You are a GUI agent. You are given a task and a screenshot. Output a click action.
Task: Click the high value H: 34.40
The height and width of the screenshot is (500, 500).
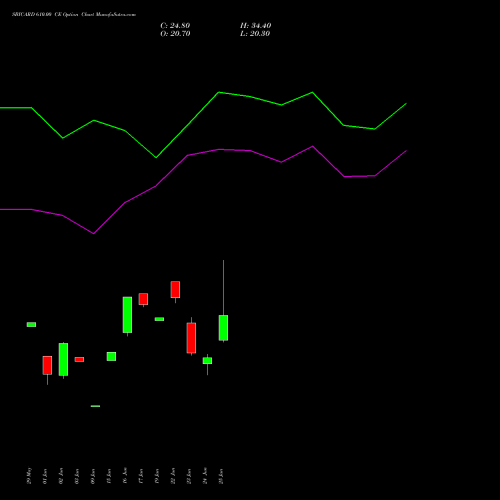(x=255, y=26)
